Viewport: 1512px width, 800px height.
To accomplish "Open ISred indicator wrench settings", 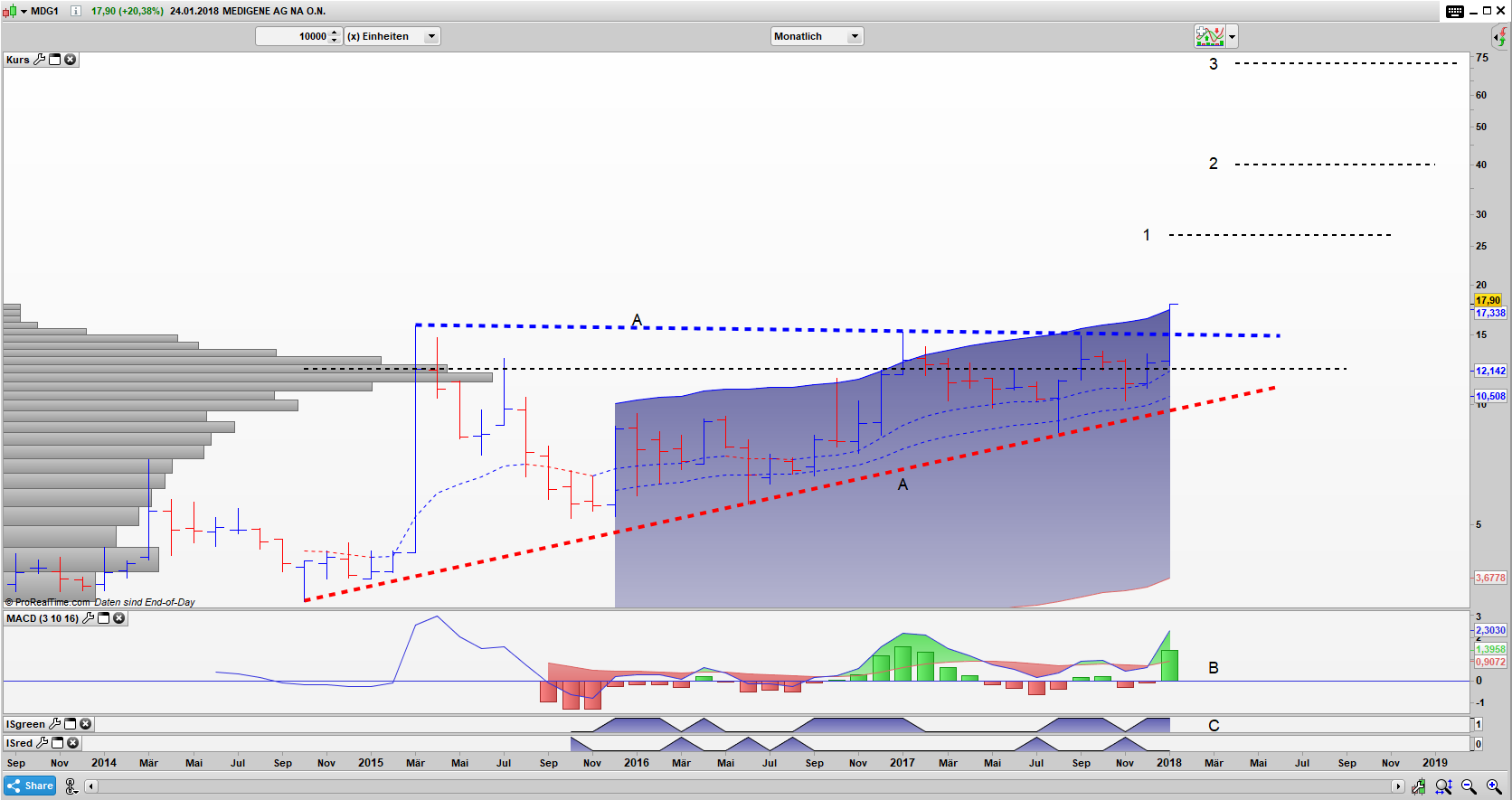I will click(42, 743).
